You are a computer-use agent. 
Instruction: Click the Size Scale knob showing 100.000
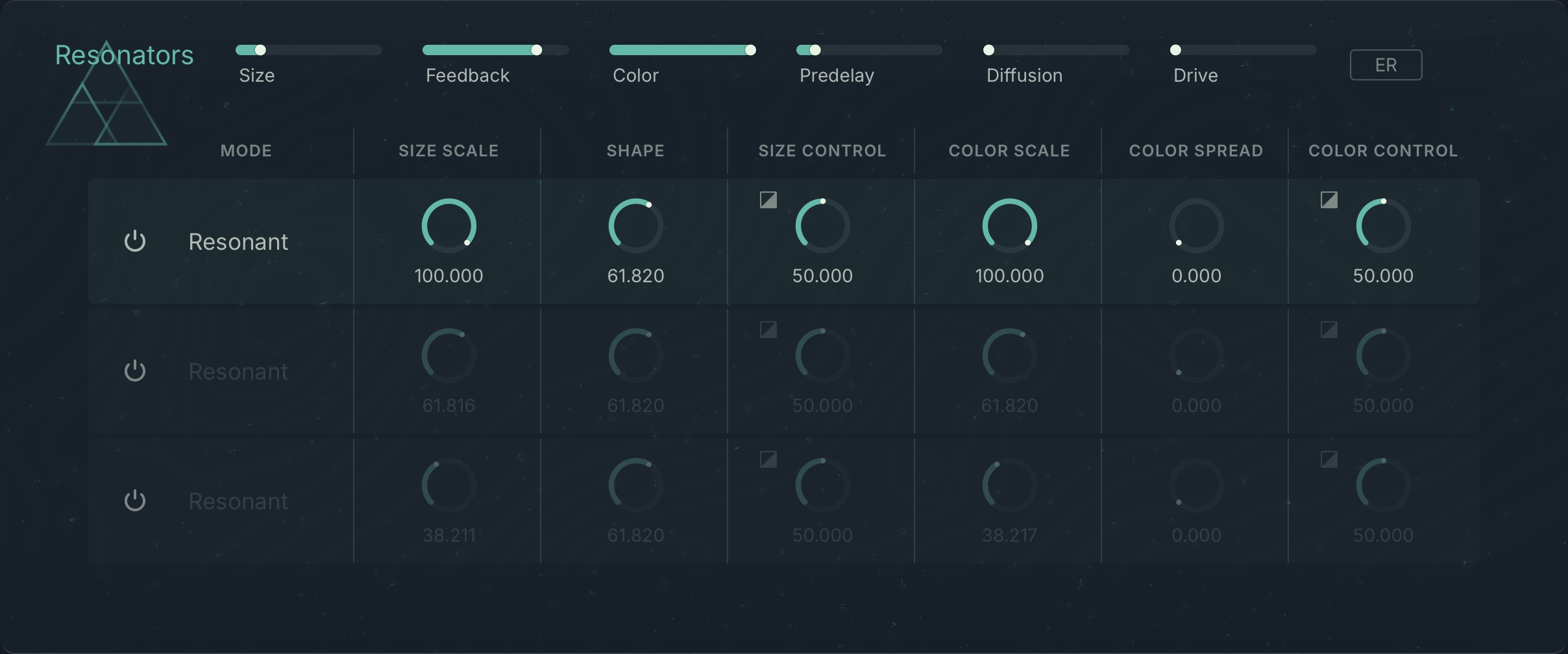448,226
